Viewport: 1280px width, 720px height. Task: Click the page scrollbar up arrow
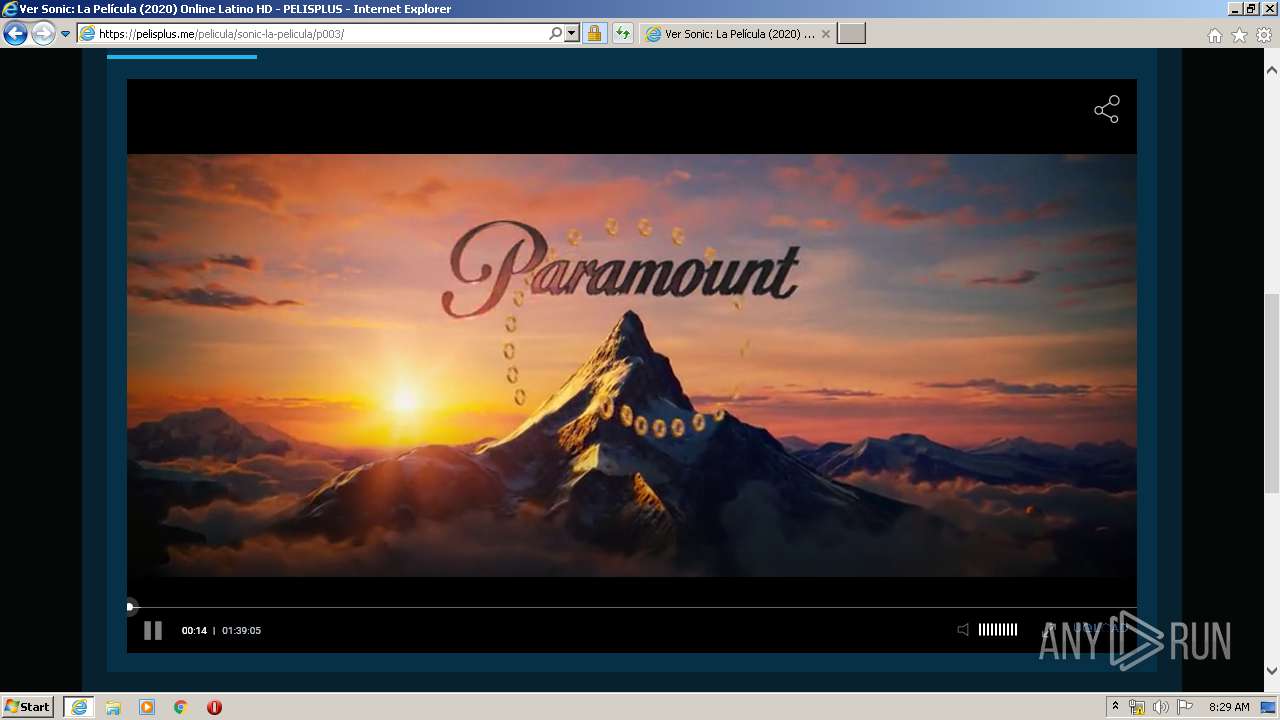1272,70
